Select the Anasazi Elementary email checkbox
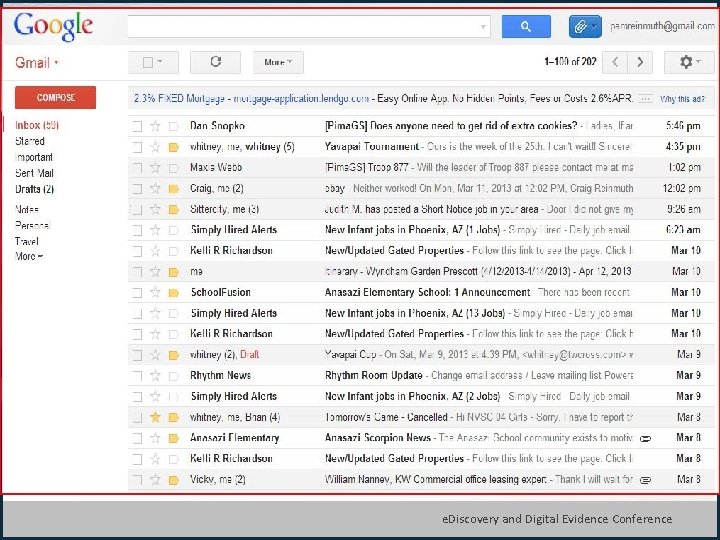The width and height of the screenshot is (720, 540). pos(137,438)
